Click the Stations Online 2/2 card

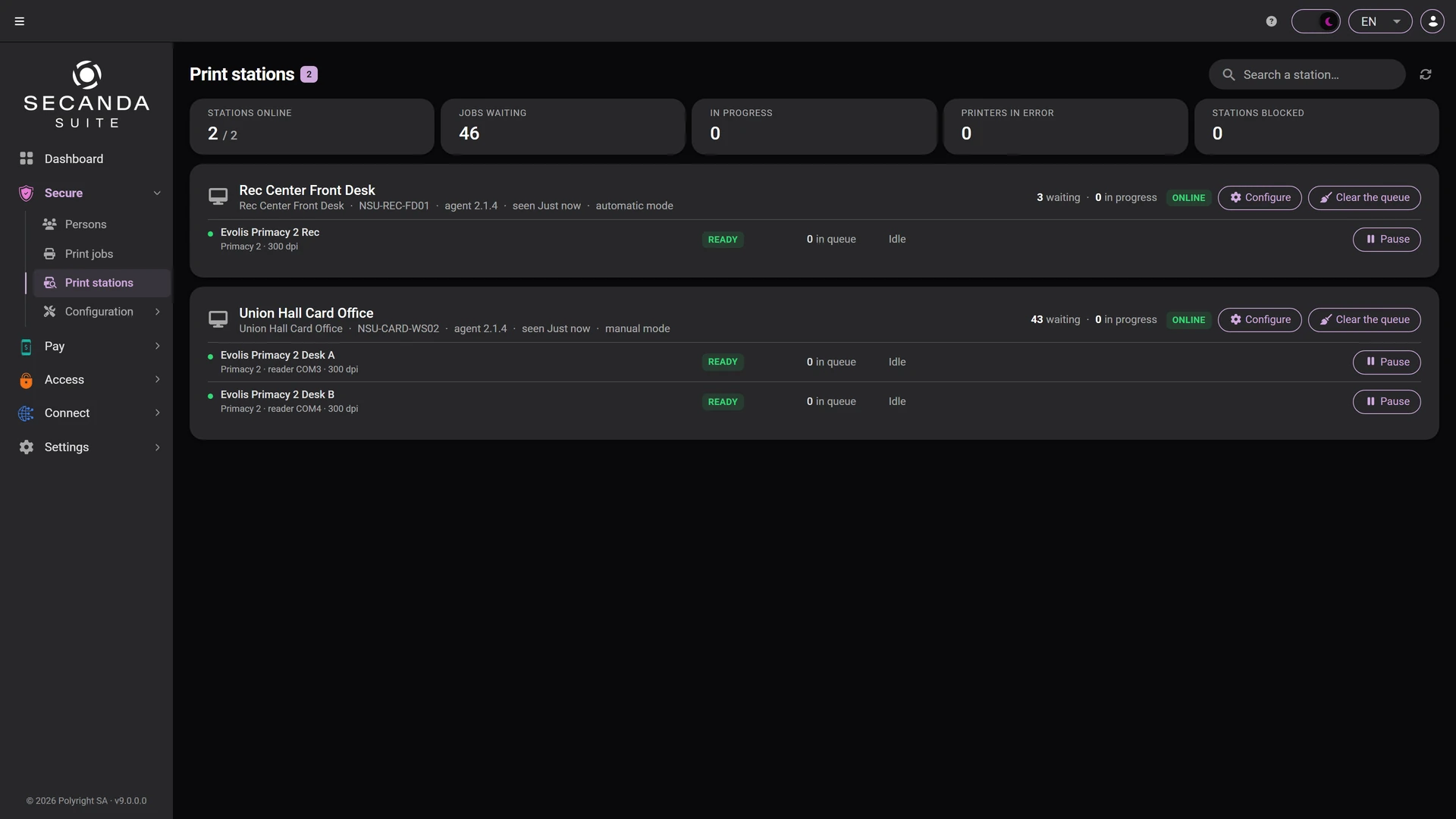tap(312, 127)
